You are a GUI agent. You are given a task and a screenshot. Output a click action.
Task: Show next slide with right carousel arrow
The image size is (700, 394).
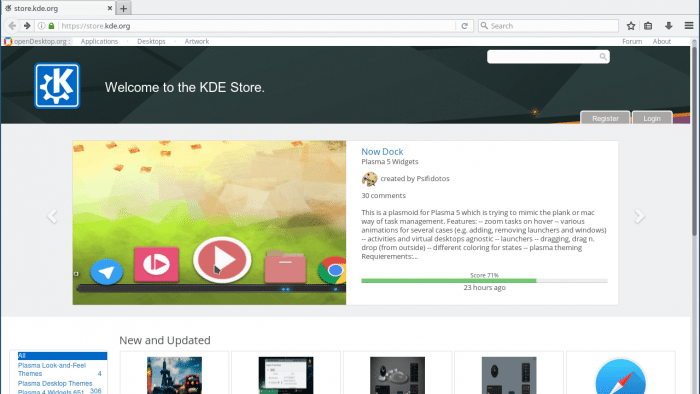(639, 216)
